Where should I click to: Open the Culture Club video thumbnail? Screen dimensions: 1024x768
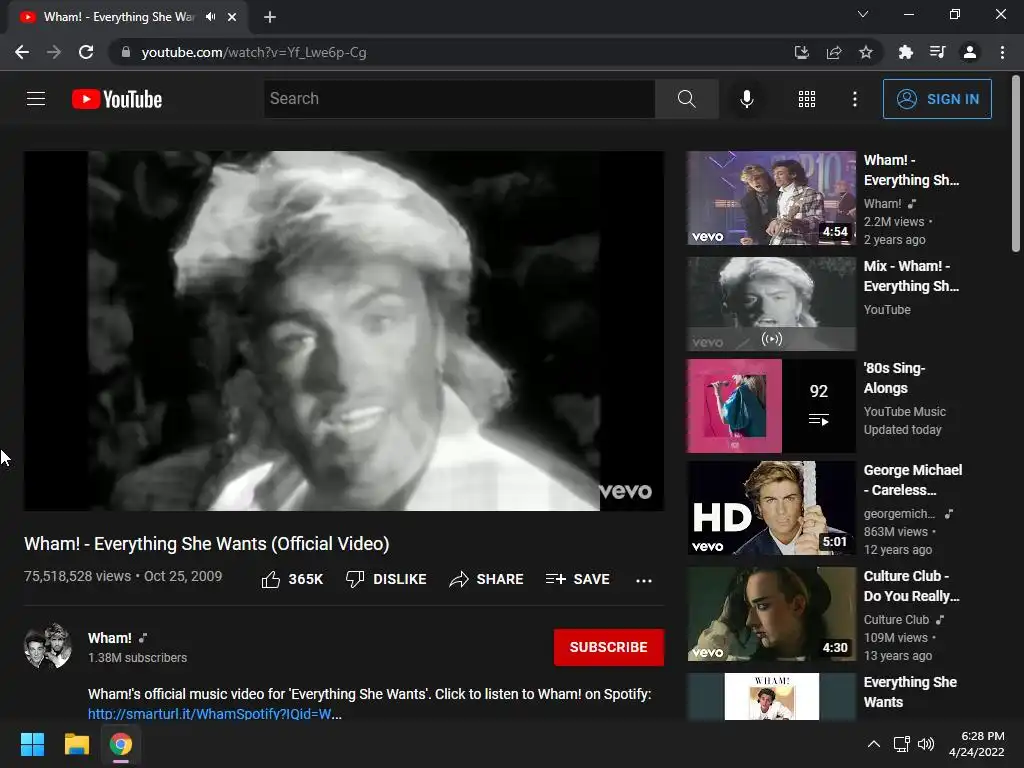pos(771,614)
